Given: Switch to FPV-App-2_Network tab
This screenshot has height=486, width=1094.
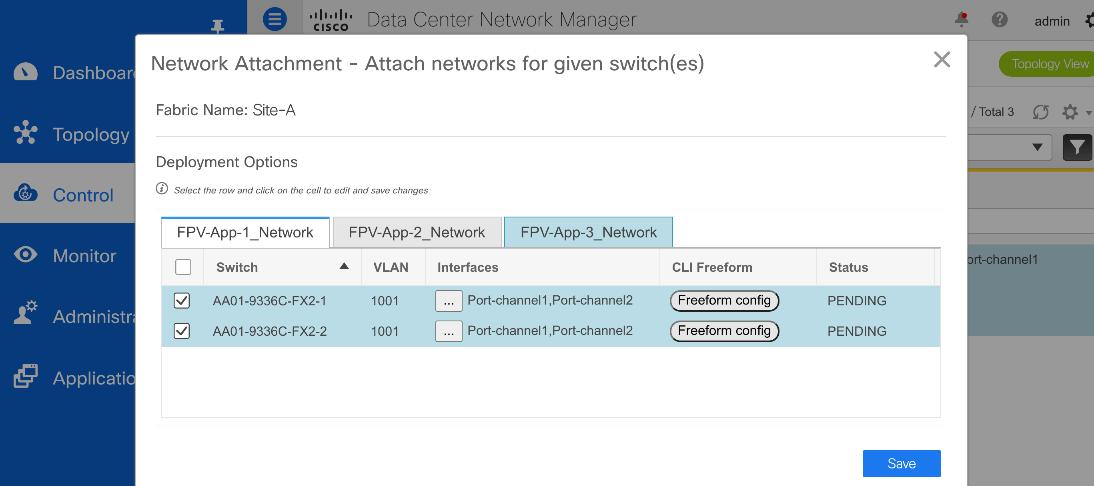Looking at the screenshot, I should point(417,232).
